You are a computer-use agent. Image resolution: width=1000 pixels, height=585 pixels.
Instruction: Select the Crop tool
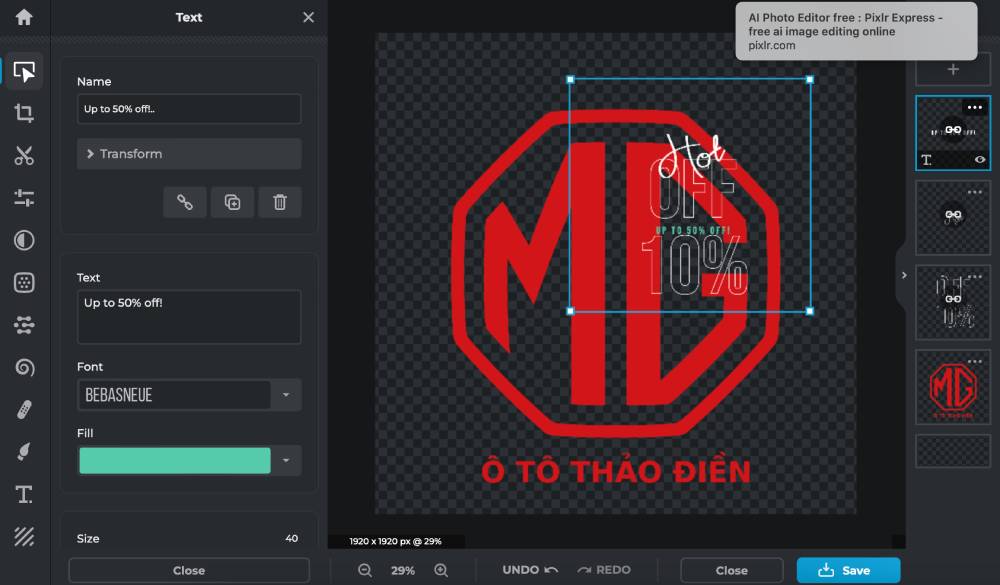24,114
